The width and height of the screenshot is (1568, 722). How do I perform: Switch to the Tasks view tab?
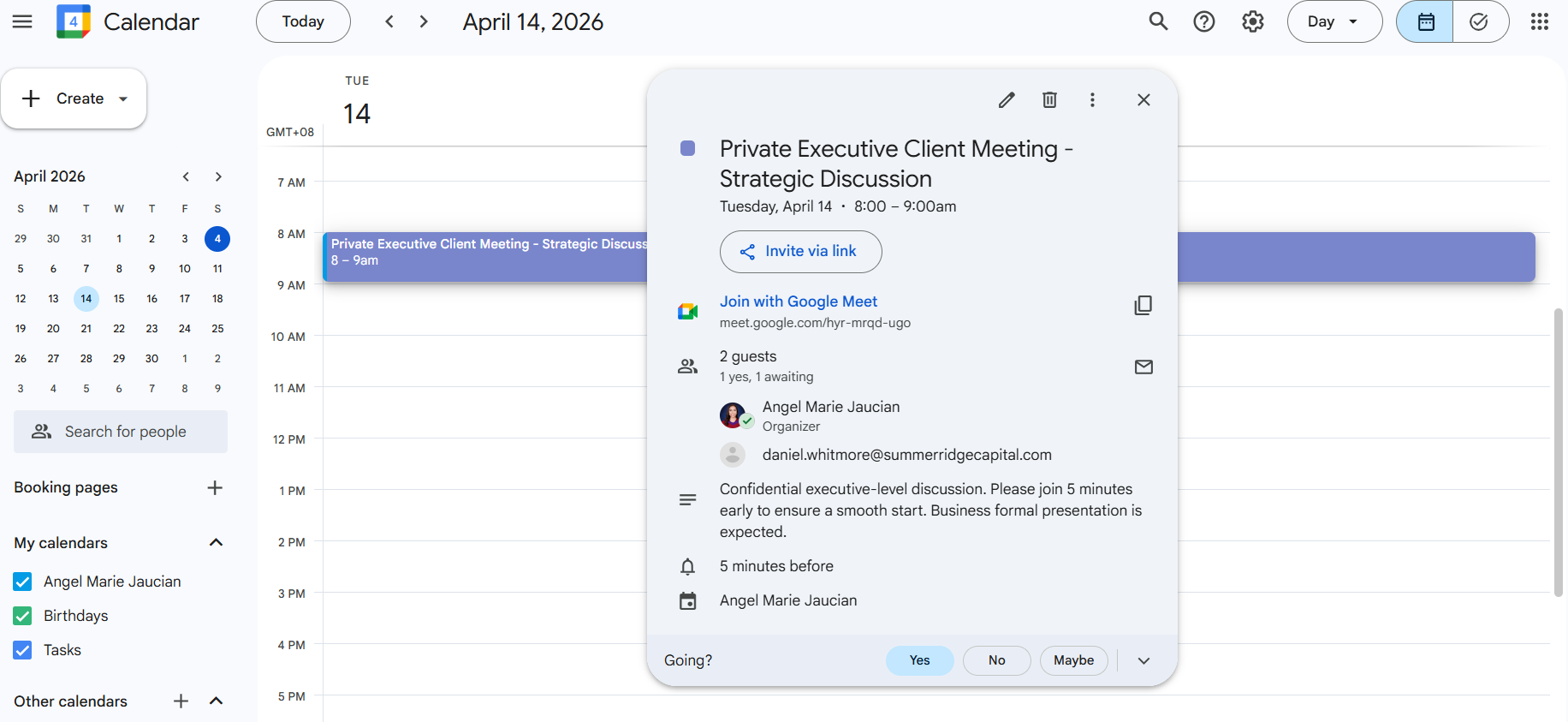pyautogui.click(x=1479, y=21)
